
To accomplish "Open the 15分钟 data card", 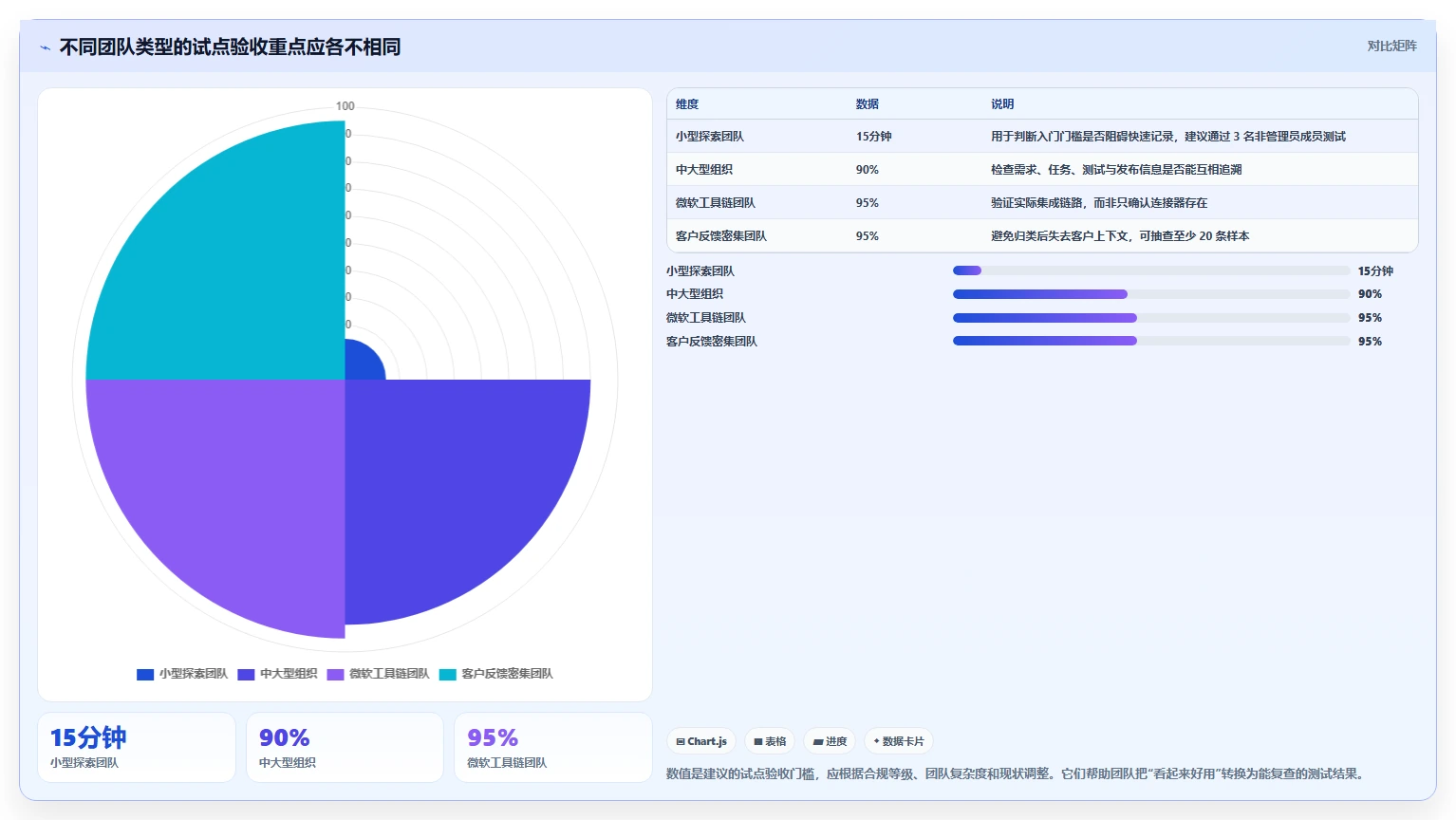I will 137,748.
